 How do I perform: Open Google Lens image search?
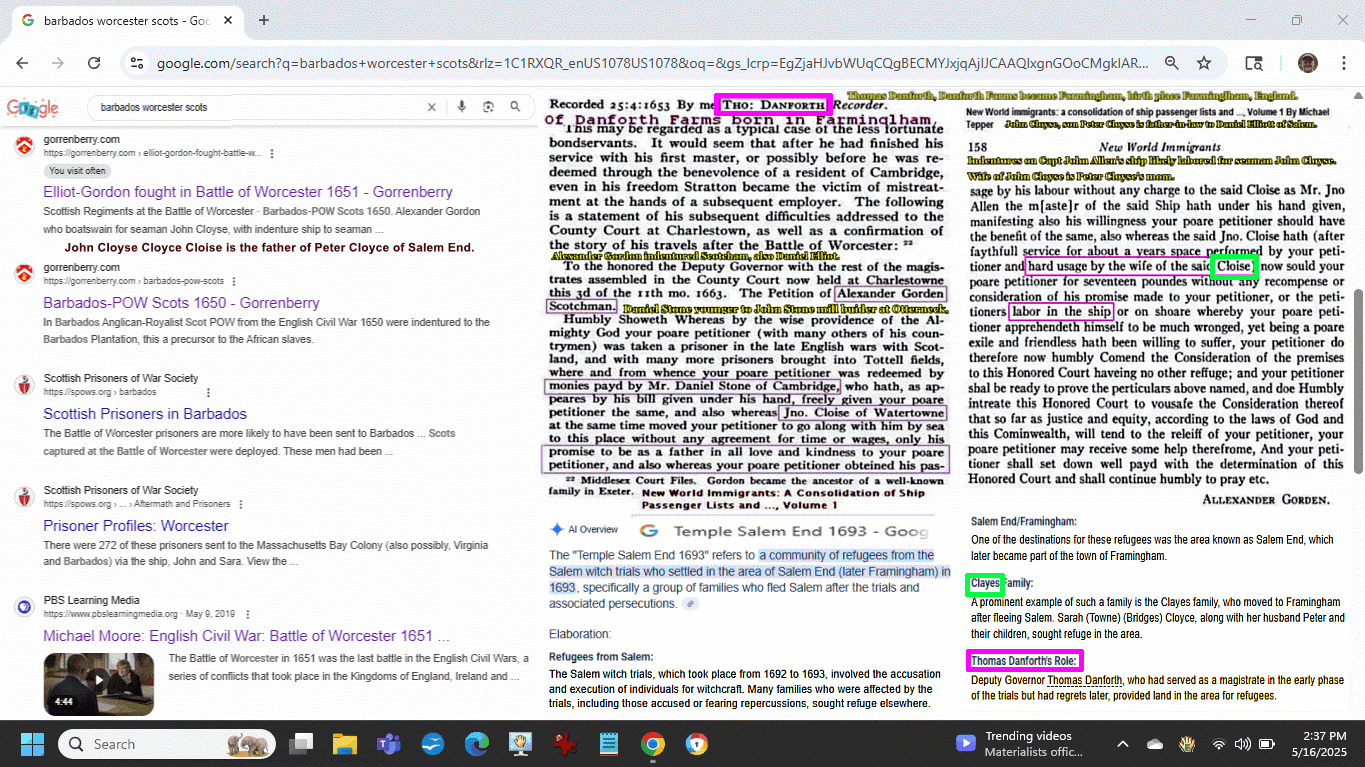[x=488, y=107]
